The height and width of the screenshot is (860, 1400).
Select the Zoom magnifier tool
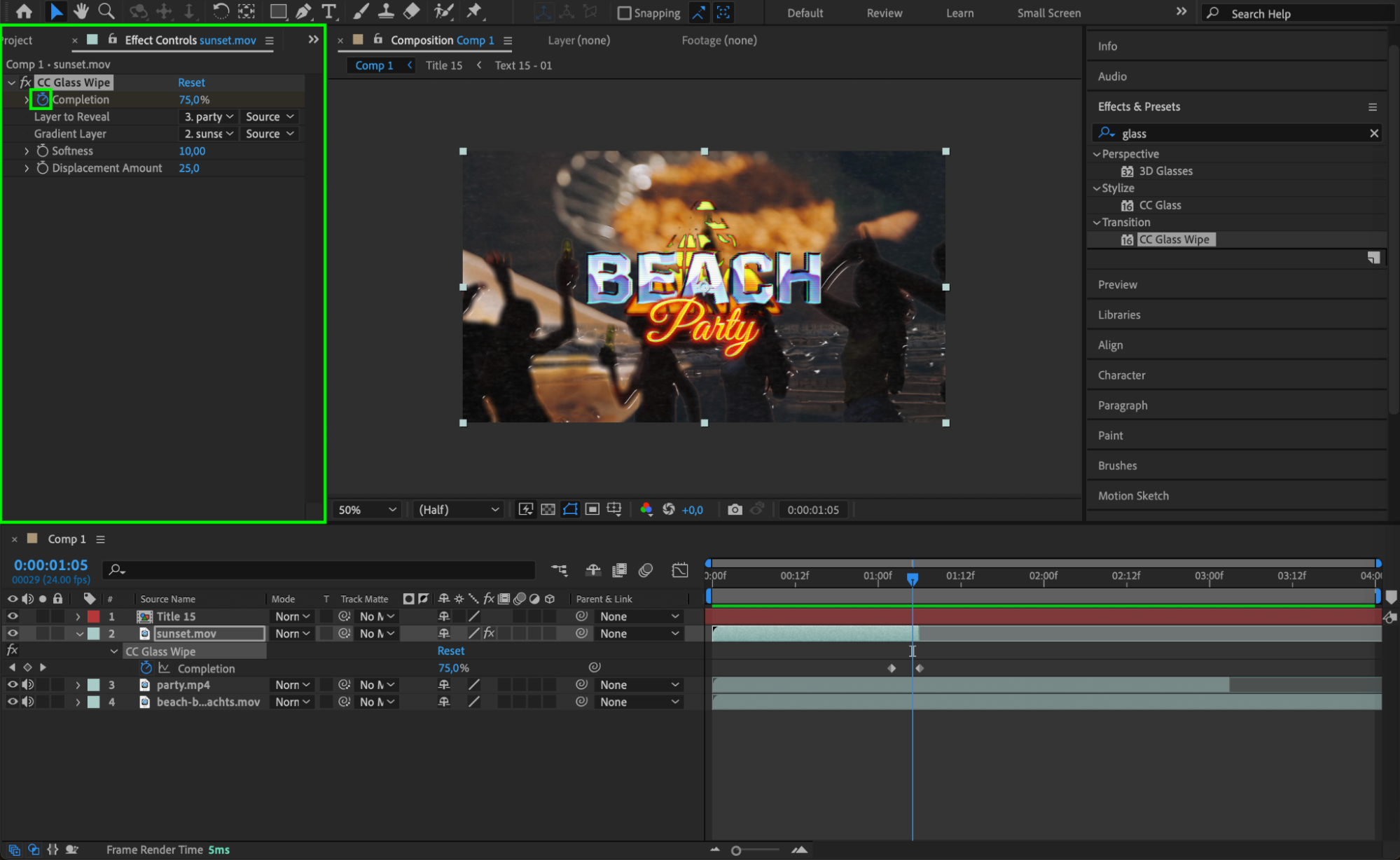[x=106, y=11]
